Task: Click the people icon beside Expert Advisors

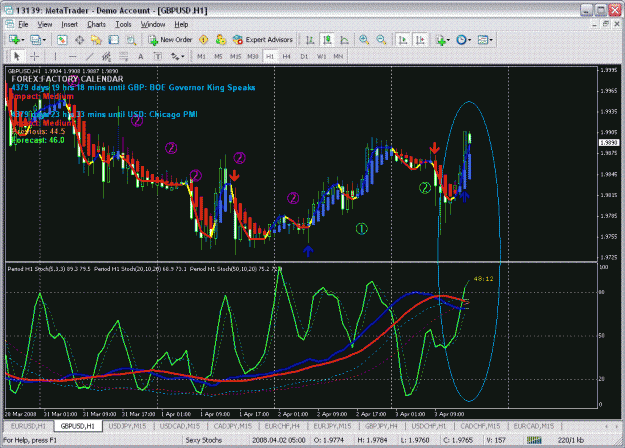Action: [x=220, y=40]
